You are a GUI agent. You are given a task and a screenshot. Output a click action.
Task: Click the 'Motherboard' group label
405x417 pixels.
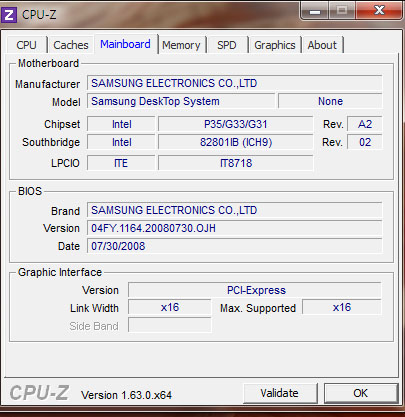pos(48,63)
